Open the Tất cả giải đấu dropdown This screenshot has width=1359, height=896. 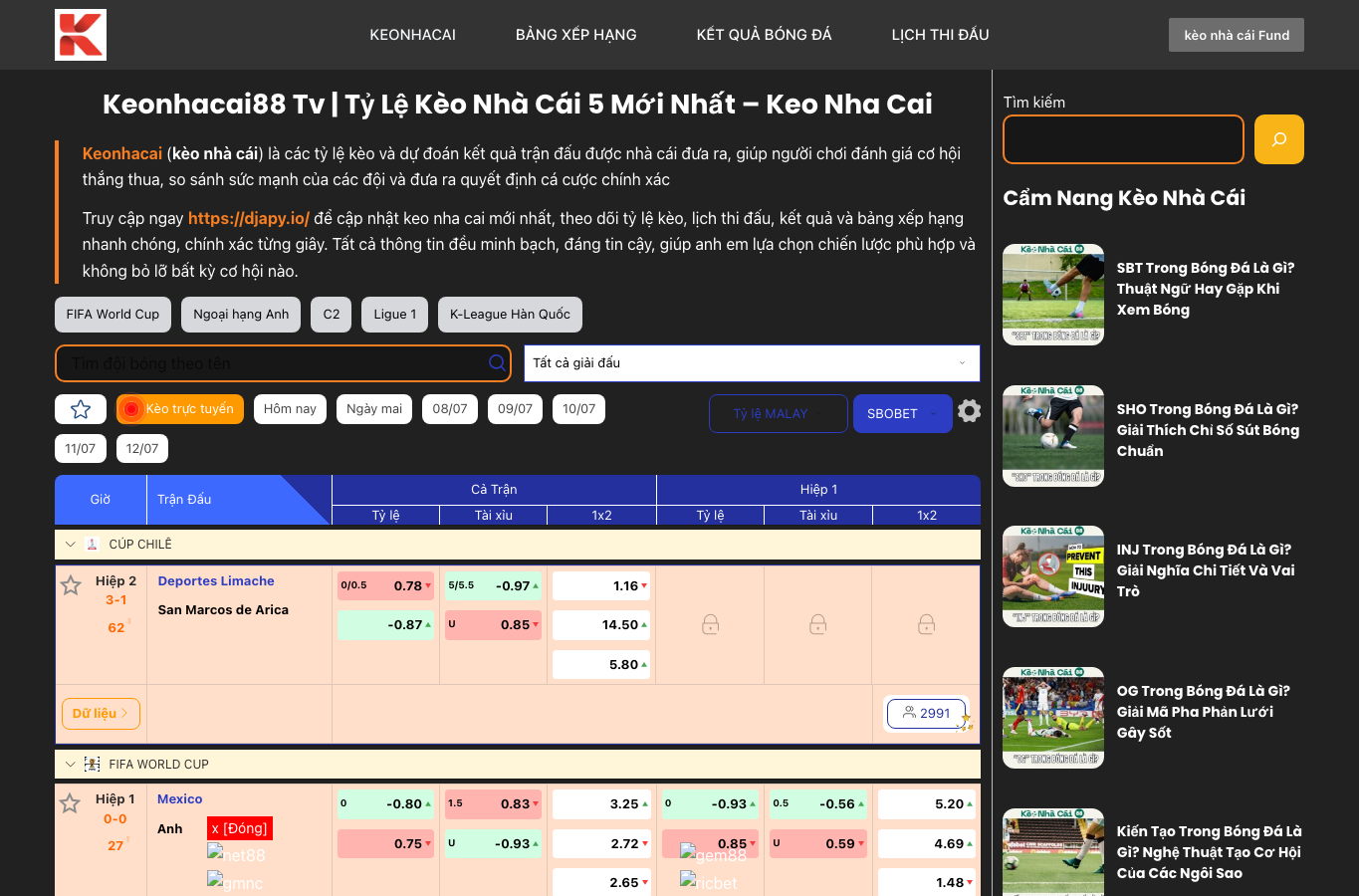[752, 363]
